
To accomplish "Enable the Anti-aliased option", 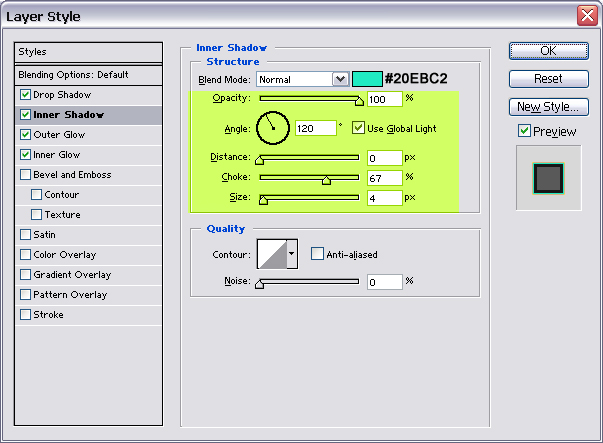I will click(x=317, y=254).
